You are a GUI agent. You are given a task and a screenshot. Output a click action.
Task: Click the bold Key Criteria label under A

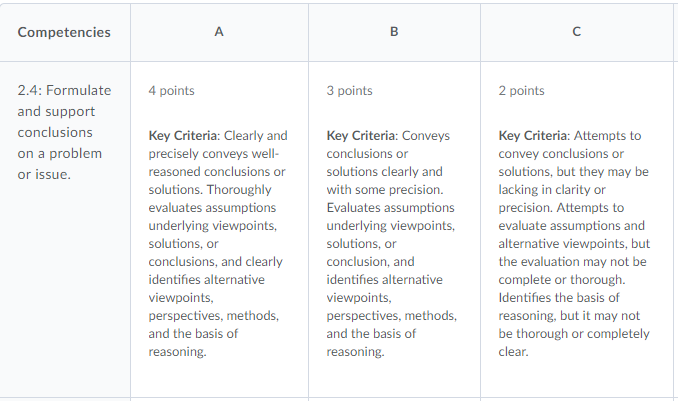[x=184, y=136]
